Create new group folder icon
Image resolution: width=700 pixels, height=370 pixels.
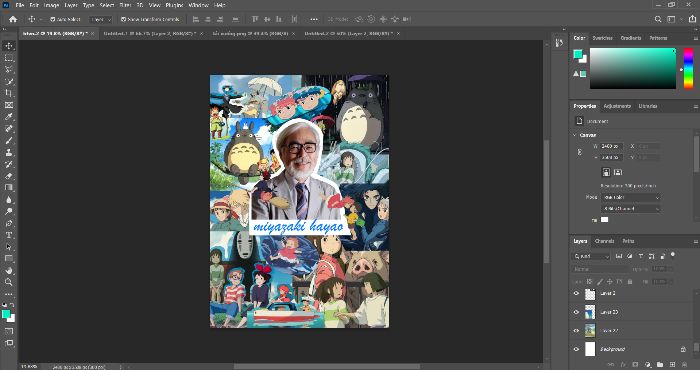[660, 365]
